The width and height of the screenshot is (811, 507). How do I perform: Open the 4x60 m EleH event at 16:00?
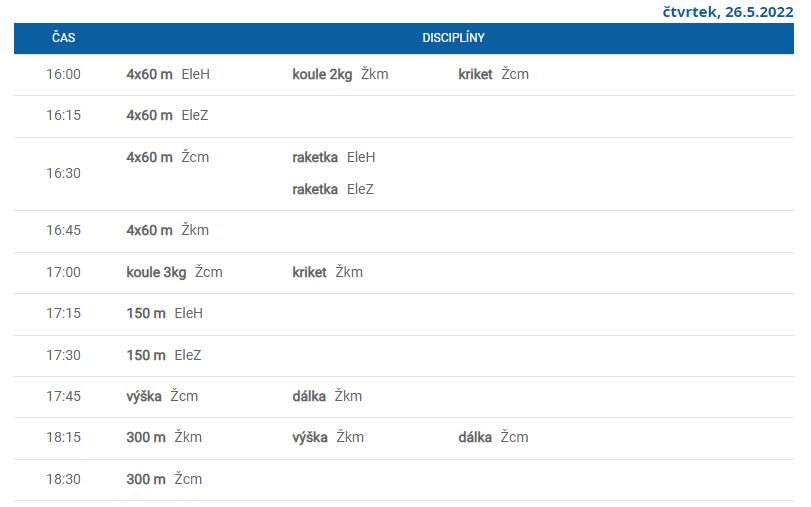[x=168, y=74]
